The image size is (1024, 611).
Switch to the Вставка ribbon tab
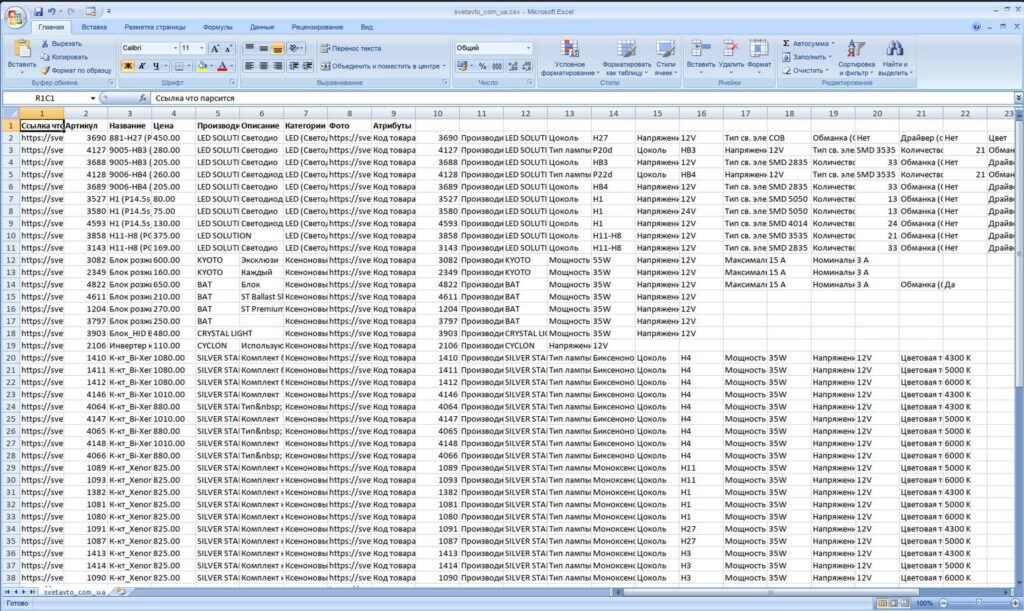tap(94, 27)
